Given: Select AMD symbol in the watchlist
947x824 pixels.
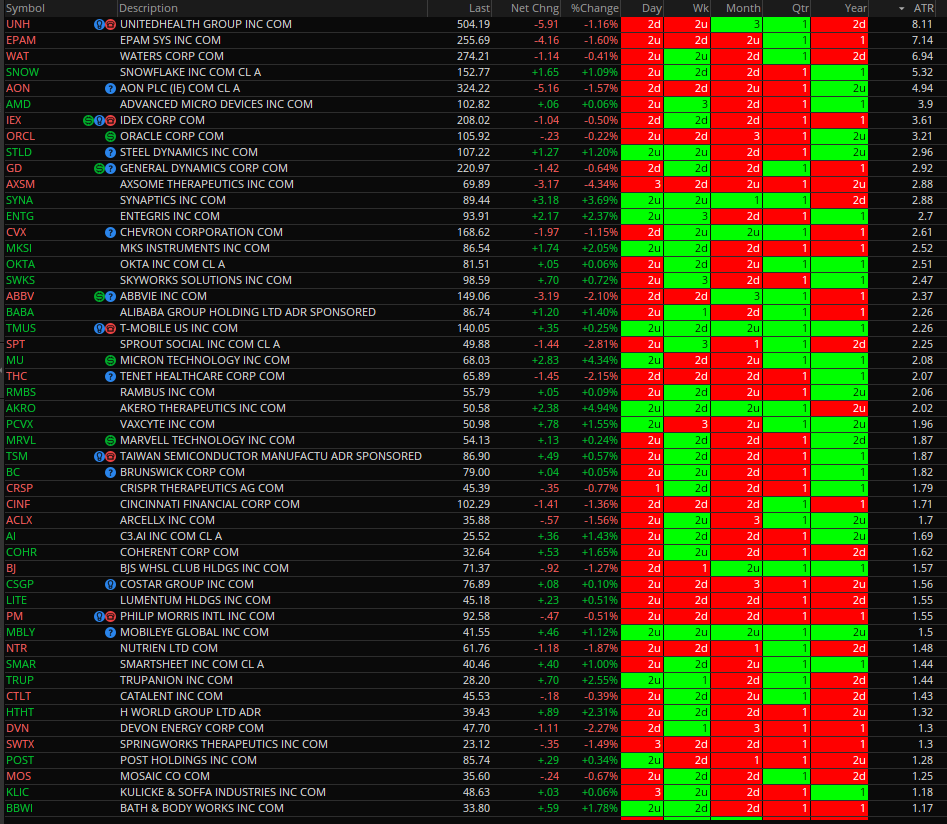Looking at the screenshot, I should [18, 105].
